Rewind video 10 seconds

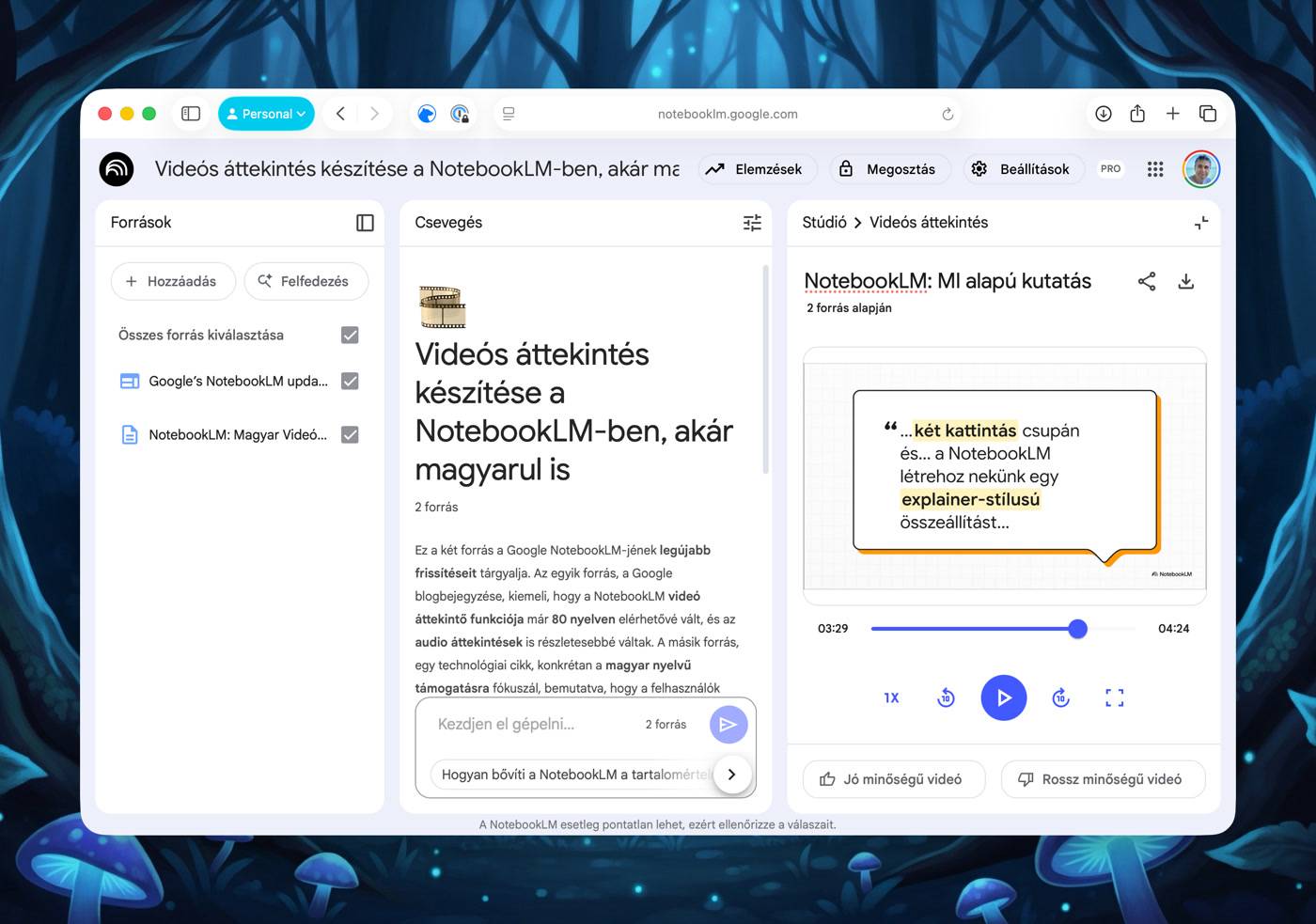tap(947, 698)
